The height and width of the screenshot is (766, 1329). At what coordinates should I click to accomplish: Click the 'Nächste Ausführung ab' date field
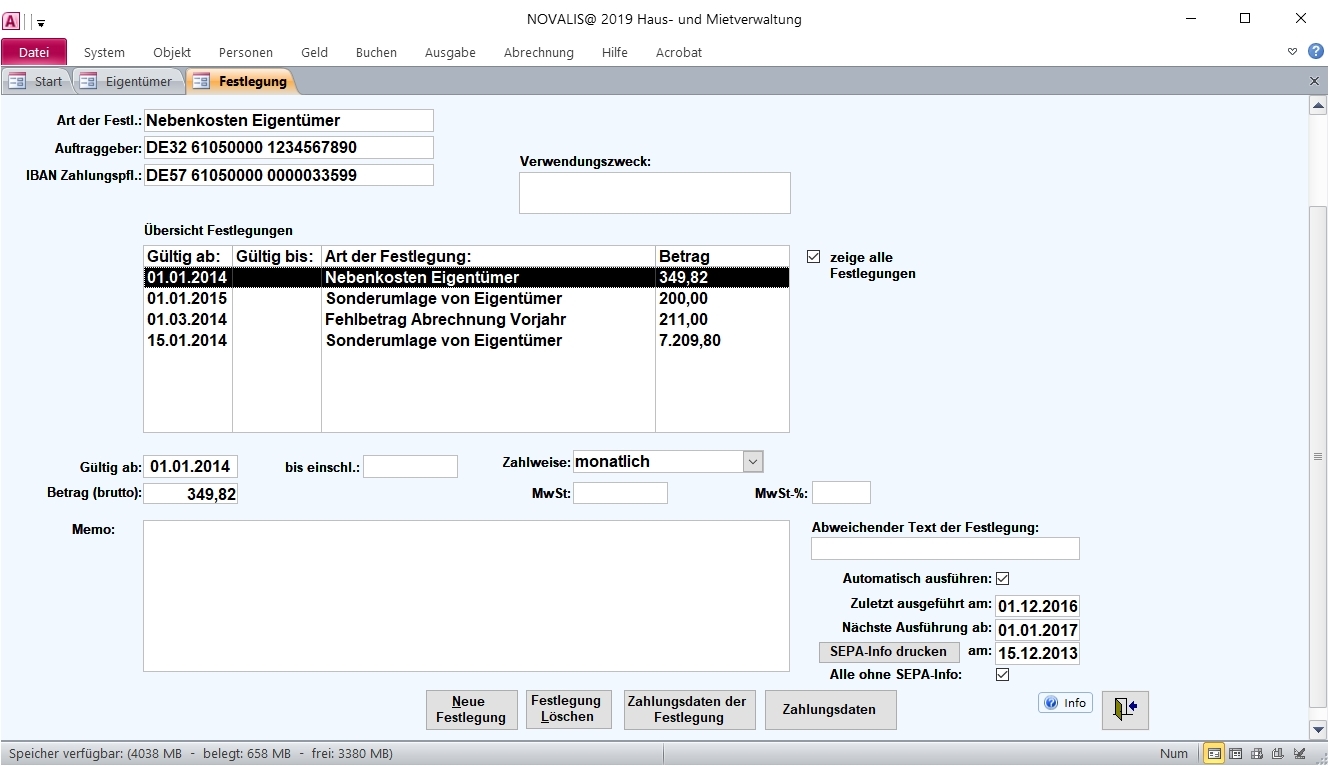1038,630
